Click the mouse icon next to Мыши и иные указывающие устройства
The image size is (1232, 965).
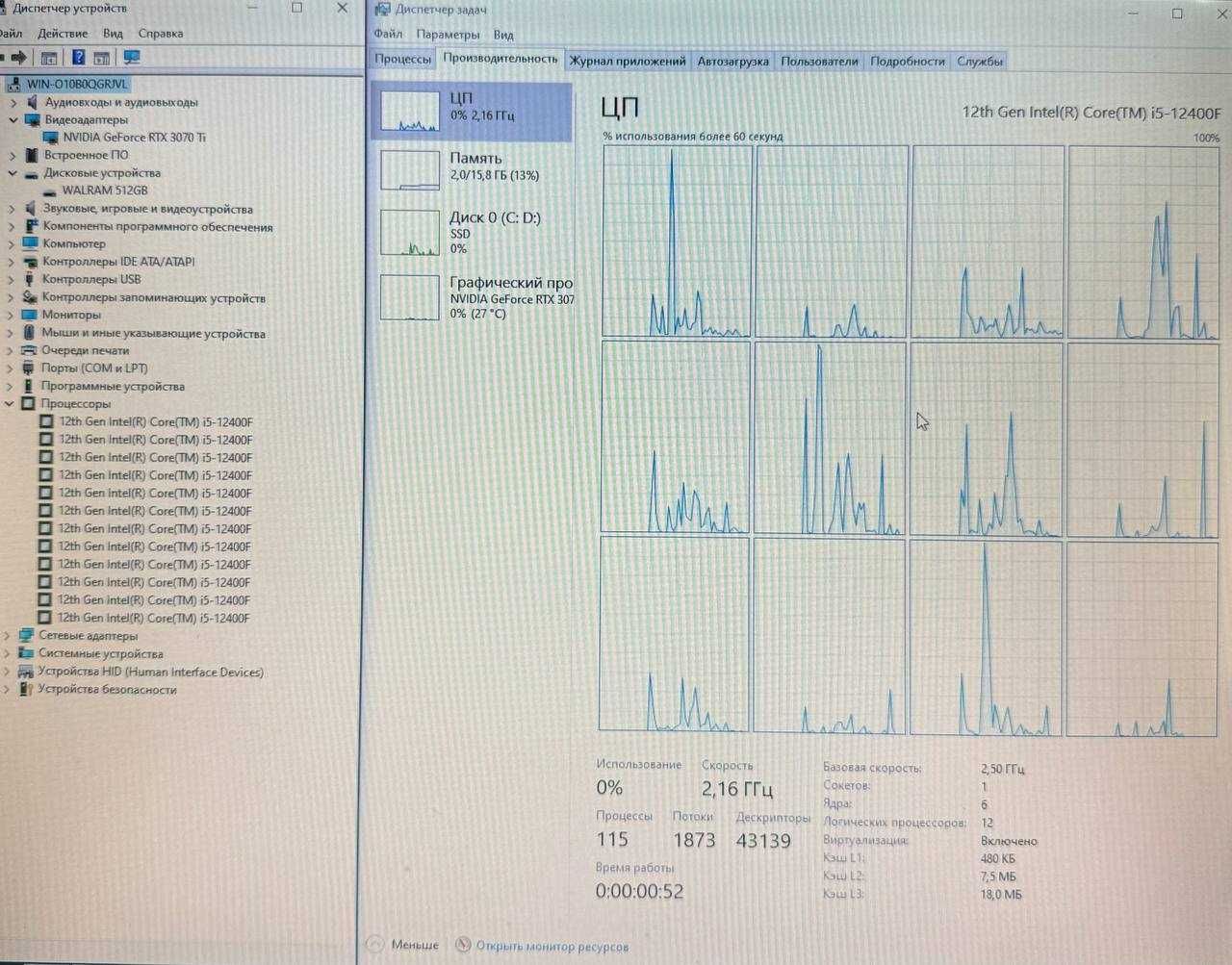point(30,333)
